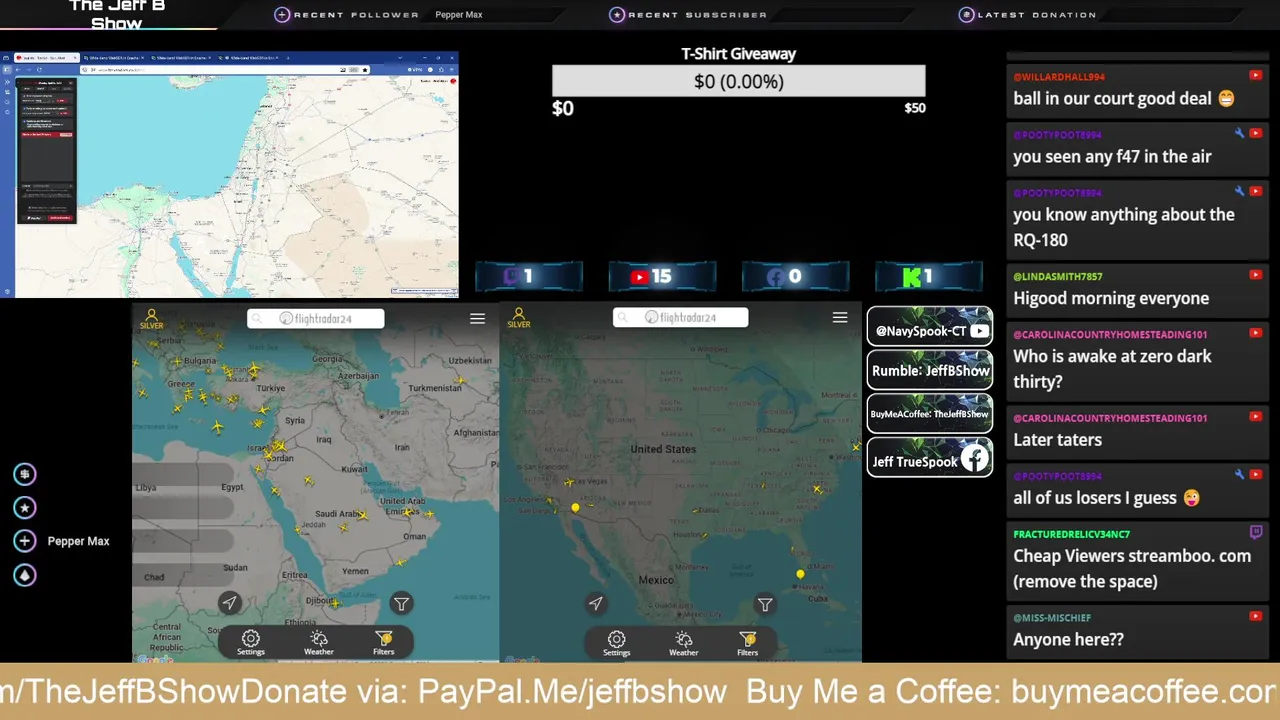1280x720 pixels.
Task: Click chat message 'Anyone here??'
Action: (1068, 640)
